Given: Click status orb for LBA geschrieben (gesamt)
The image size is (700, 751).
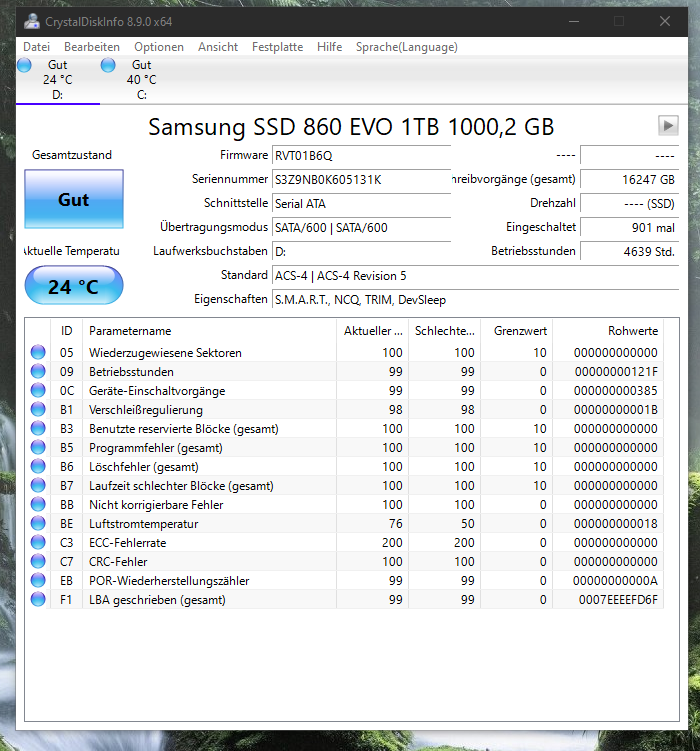Looking at the screenshot, I should pos(38,599).
